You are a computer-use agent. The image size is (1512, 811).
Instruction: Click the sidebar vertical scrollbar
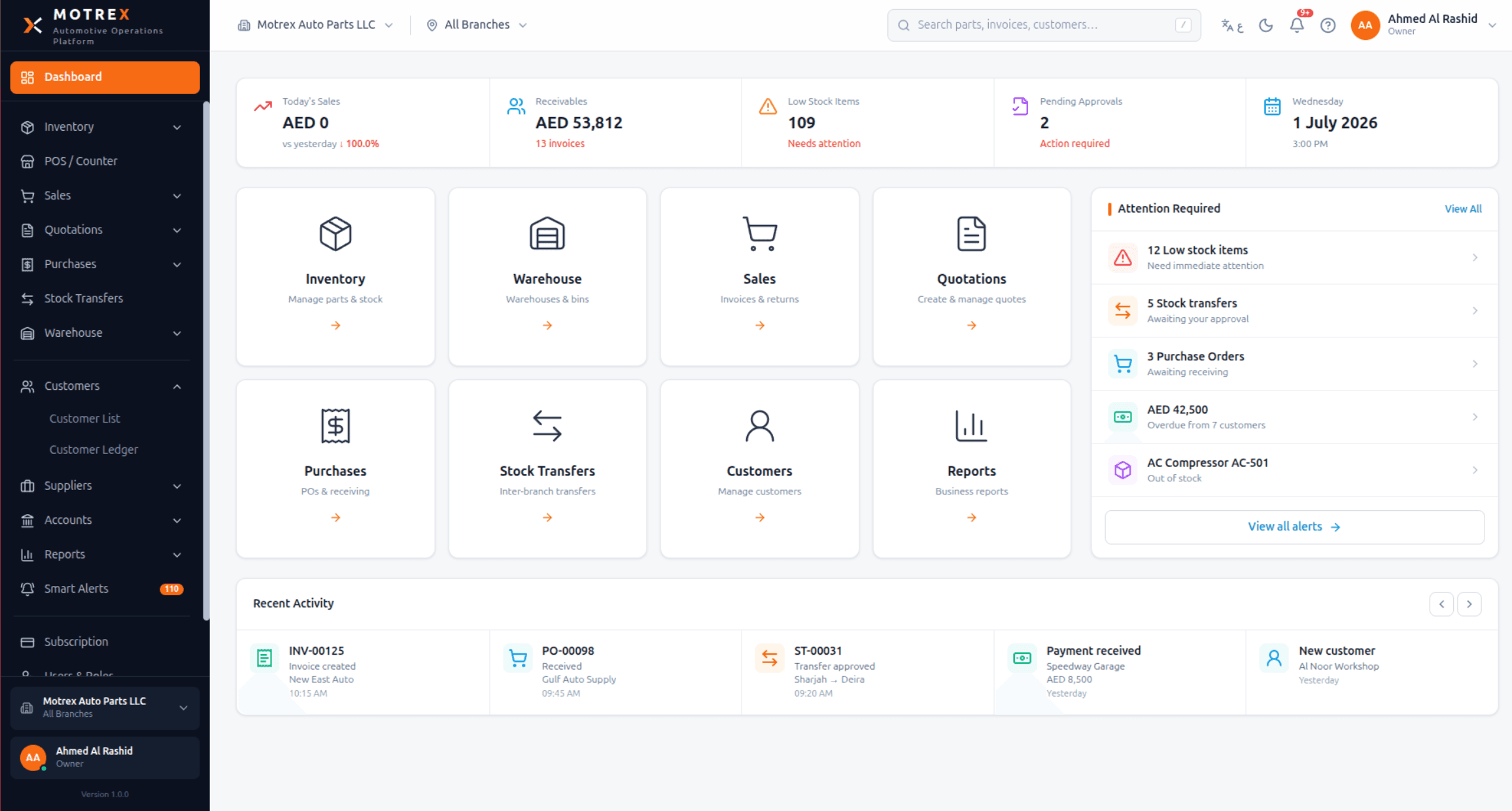coord(206,361)
